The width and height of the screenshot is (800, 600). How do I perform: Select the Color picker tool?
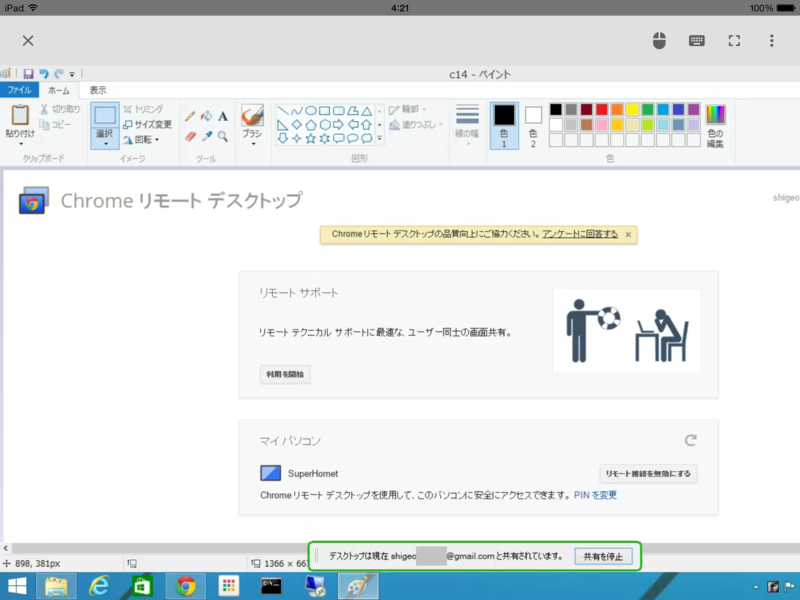pos(206,134)
